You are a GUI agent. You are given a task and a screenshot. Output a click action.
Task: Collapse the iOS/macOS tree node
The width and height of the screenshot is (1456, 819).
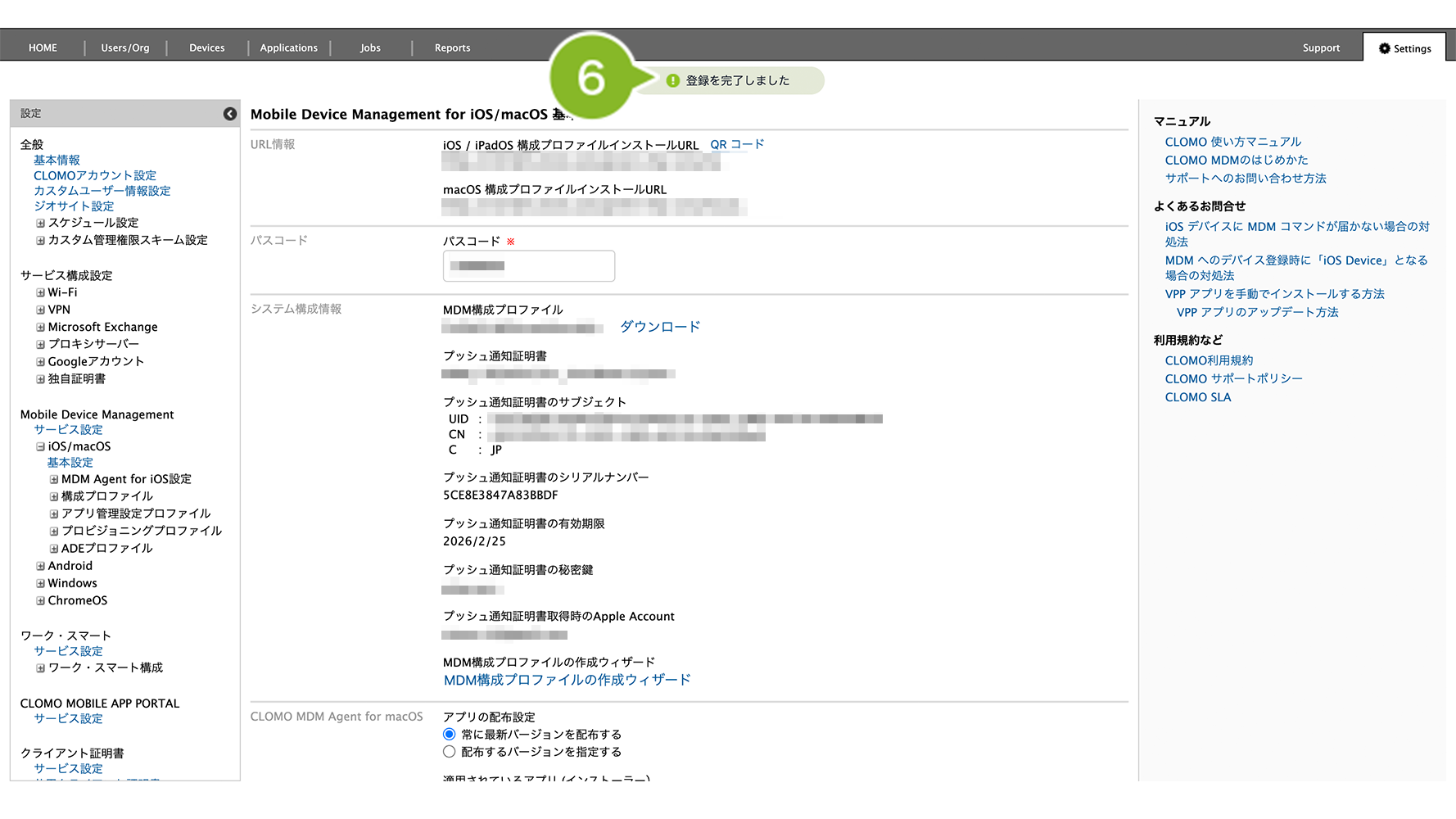(x=40, y=446)
